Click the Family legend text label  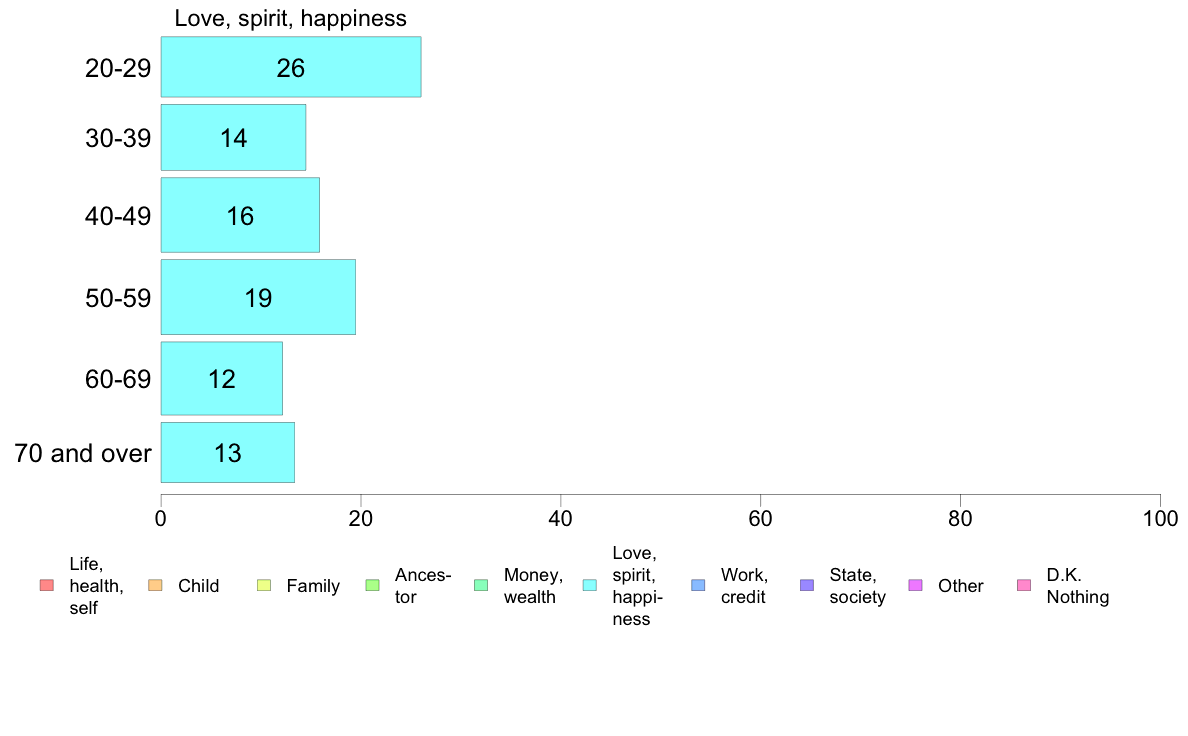click(313, 586)
